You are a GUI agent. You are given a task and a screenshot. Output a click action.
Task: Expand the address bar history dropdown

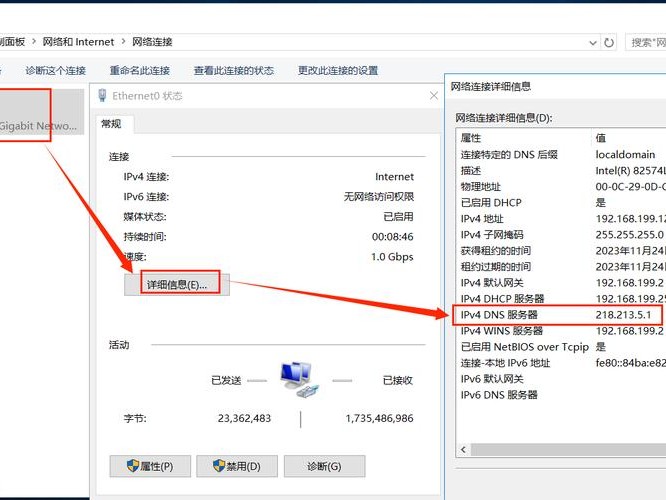[593, 42]
